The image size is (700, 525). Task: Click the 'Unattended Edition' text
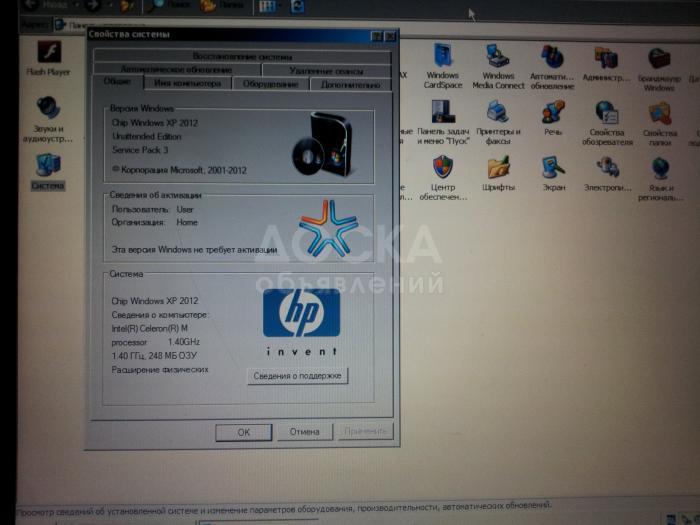(x=147, y=136)
